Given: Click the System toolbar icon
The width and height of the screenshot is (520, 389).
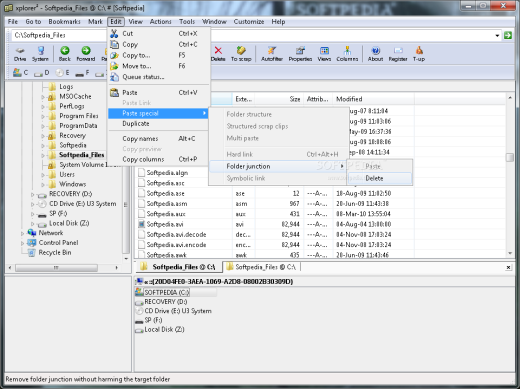Looking at the screenshot, I should tap(40, 54).
